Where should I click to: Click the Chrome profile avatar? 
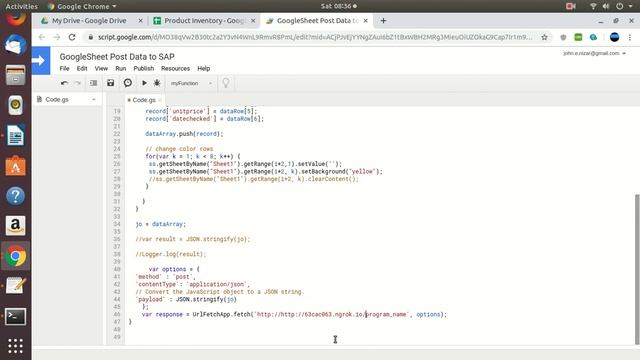pos(614,37)
